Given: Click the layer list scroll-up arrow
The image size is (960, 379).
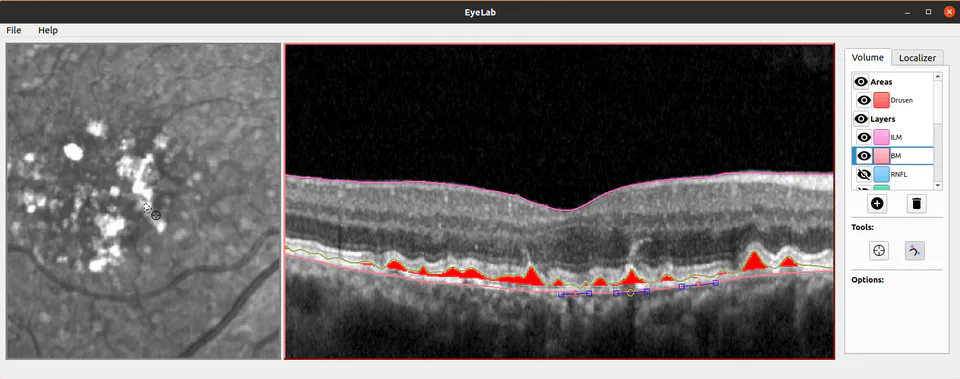Looking at the screenshot, I should pos(938,76).
